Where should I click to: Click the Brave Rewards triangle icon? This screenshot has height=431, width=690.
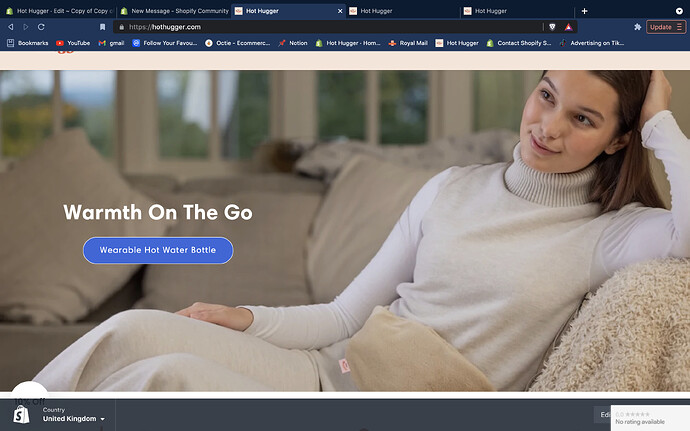click(569, 27)
